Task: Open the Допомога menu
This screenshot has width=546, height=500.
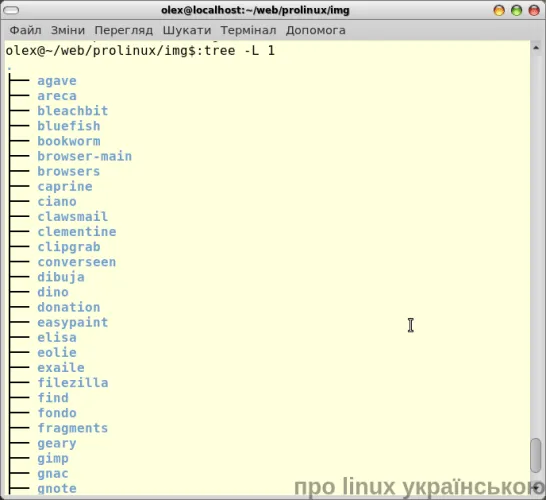Action: pos(315,30)
